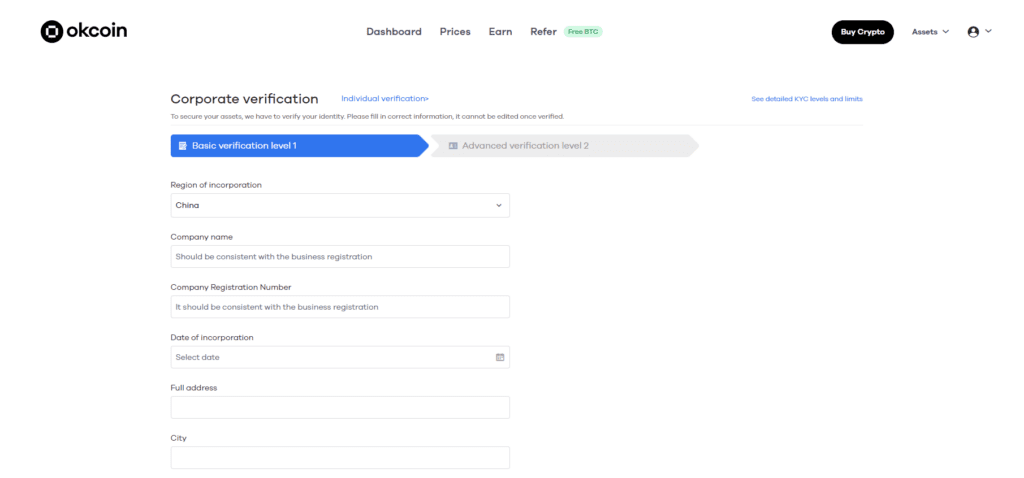The height and width of the screenshot is (478, 1024).
Task: Open the Dashboard menu item
Action: (x=394, y=31)
